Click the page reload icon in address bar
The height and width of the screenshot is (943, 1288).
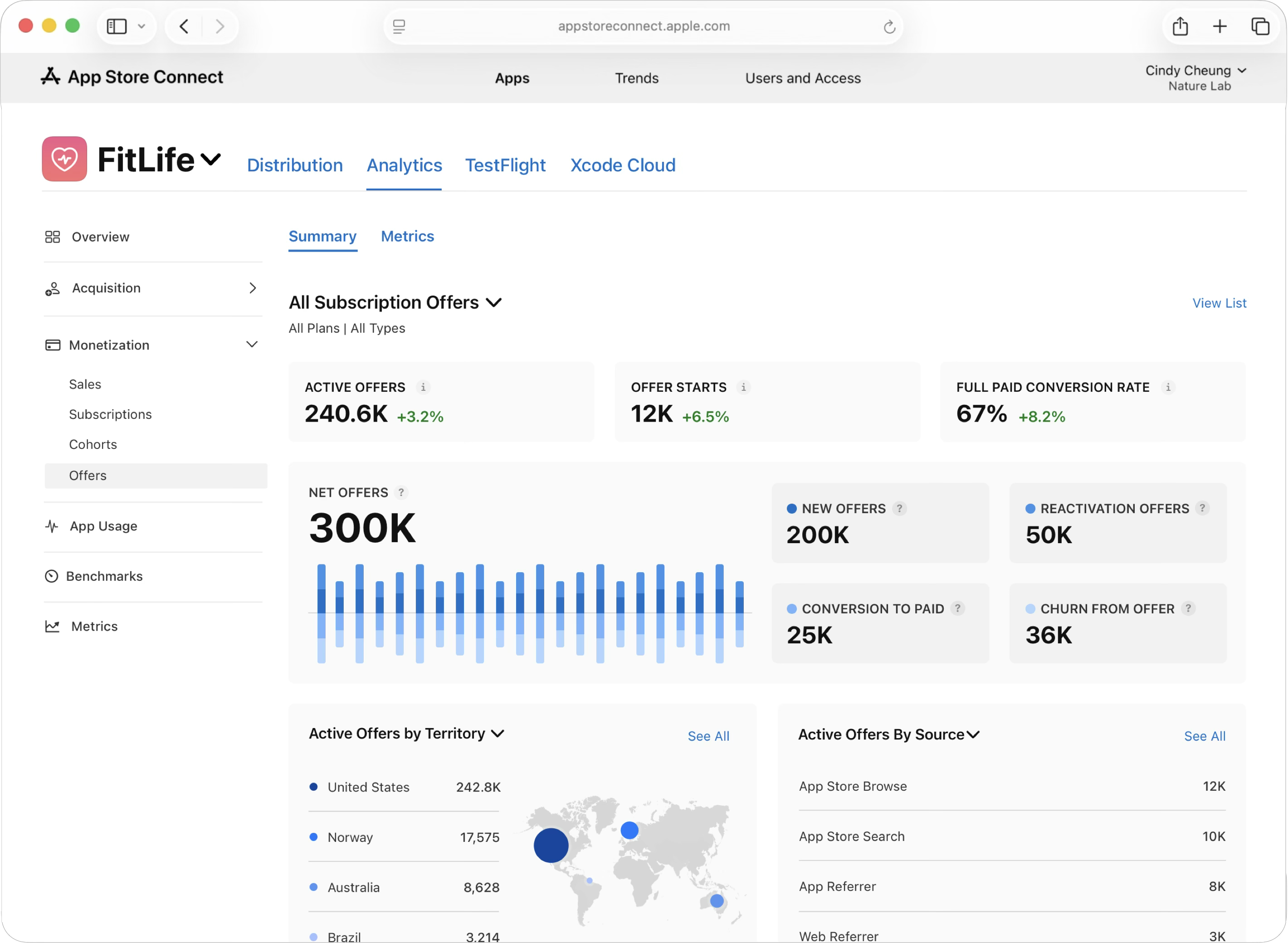[889, 27]
